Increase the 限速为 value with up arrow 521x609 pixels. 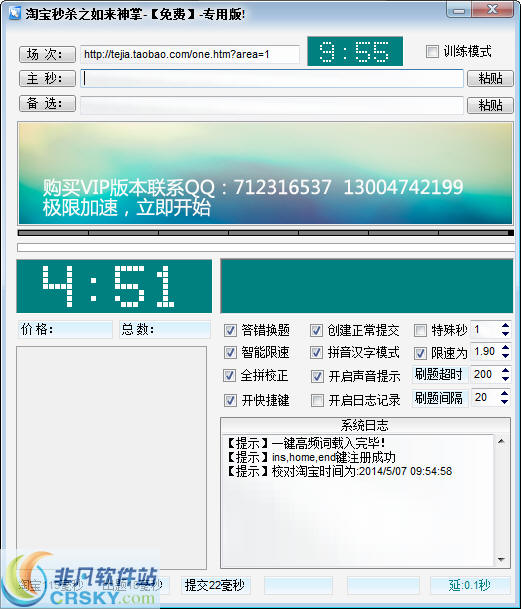point(505,348)
